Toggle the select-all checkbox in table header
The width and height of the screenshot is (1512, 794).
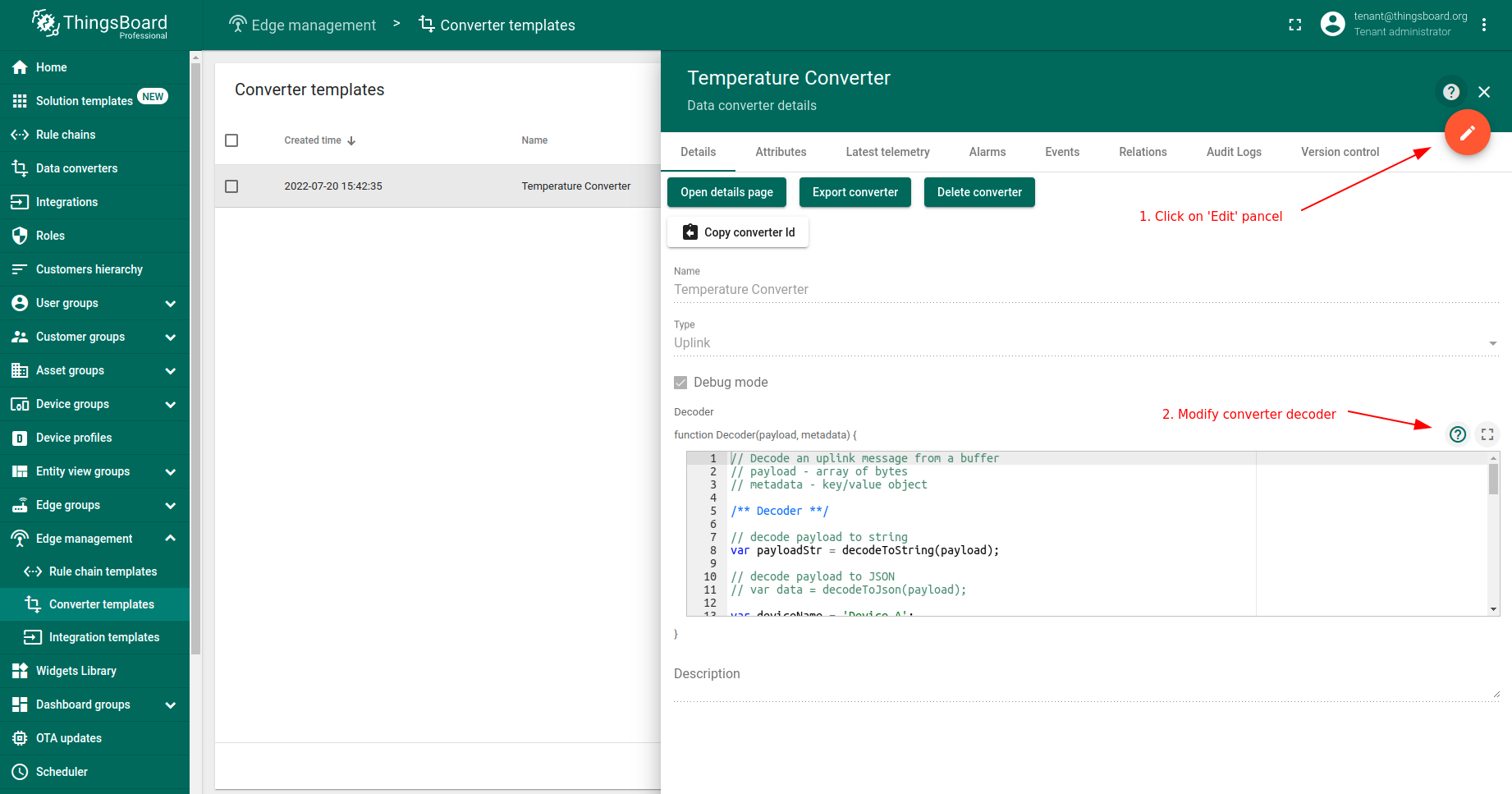pyautogui.click(x=231, y=140)
